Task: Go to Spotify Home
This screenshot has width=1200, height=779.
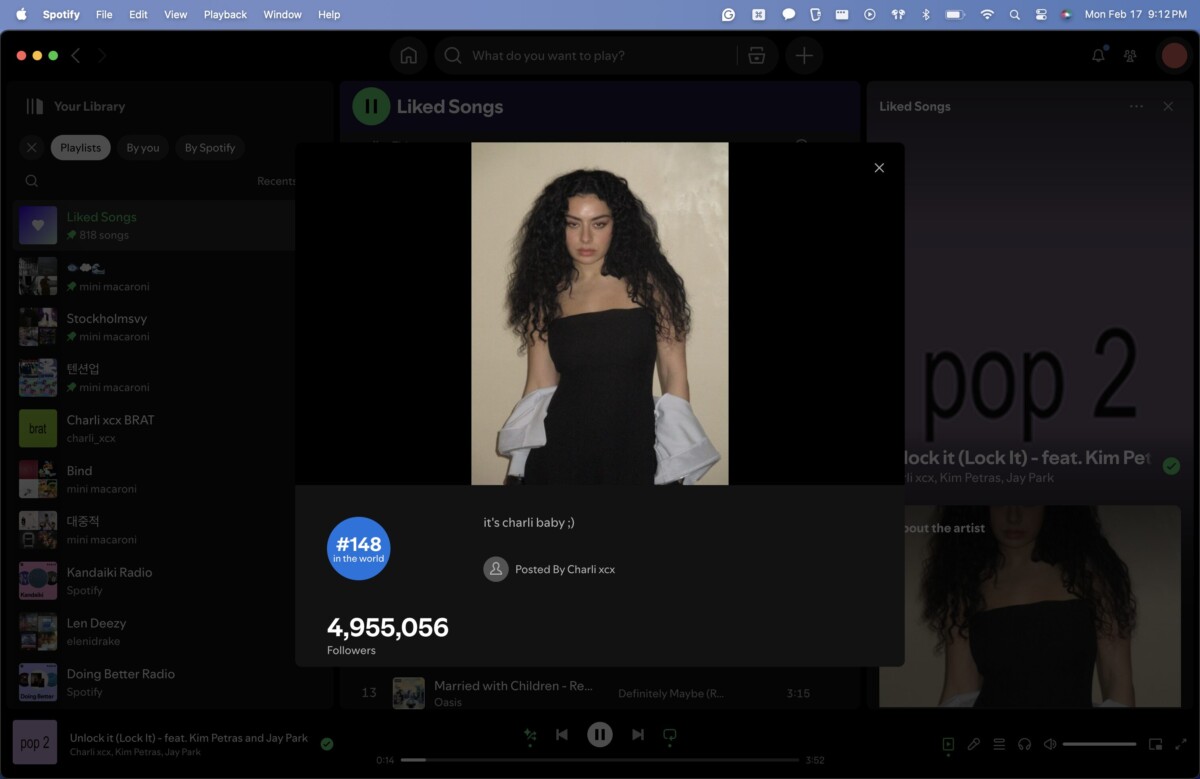Action: point(408,56)
